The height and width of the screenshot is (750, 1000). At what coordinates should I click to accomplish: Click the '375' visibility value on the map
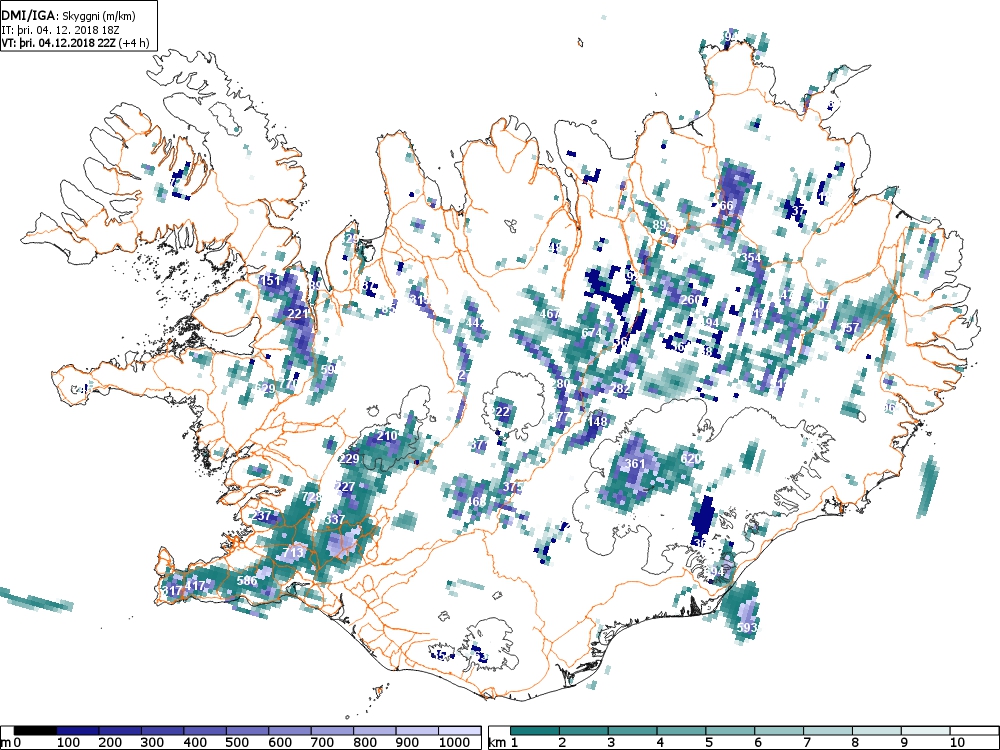click(x=512, y=487)
